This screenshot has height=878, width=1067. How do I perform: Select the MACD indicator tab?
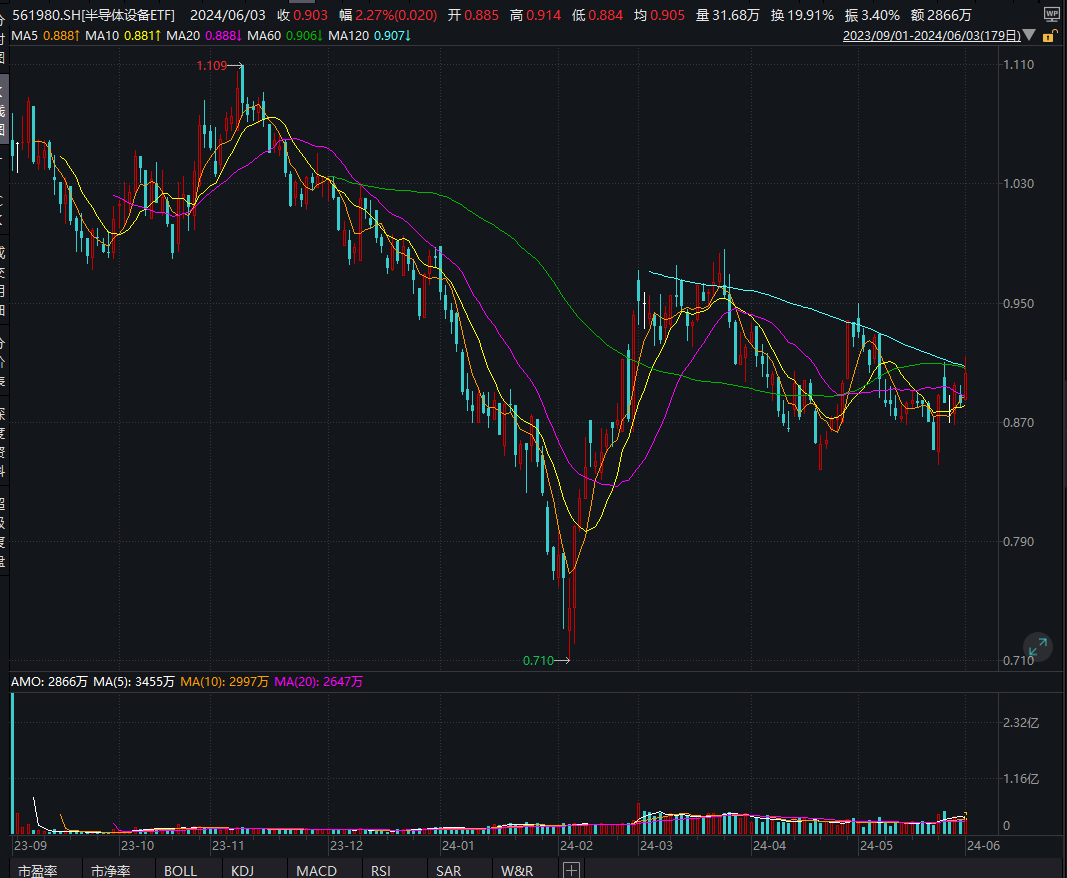click(317, 871)
